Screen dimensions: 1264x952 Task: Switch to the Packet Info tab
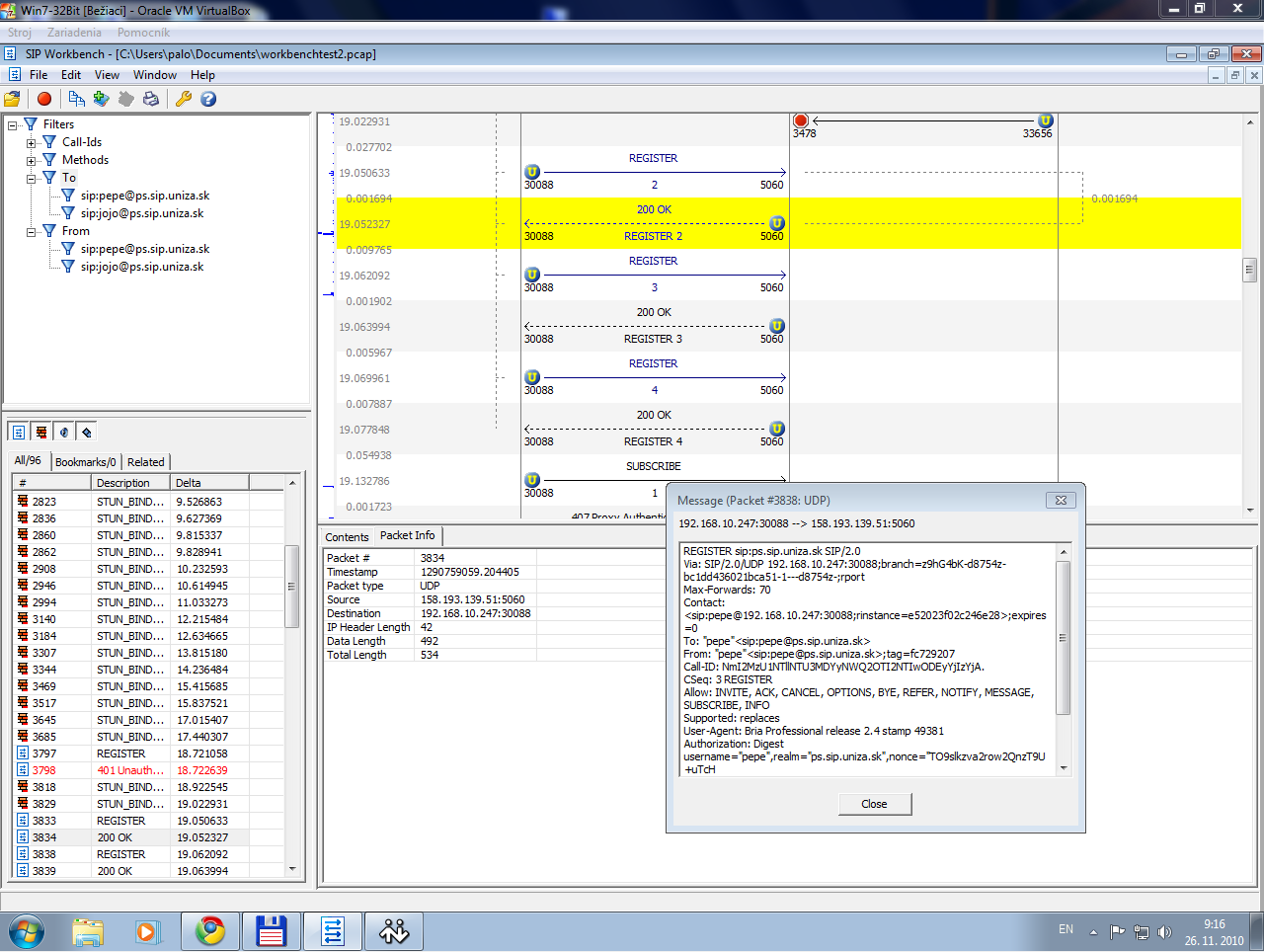pyautogui.click(x=407, y=535)
